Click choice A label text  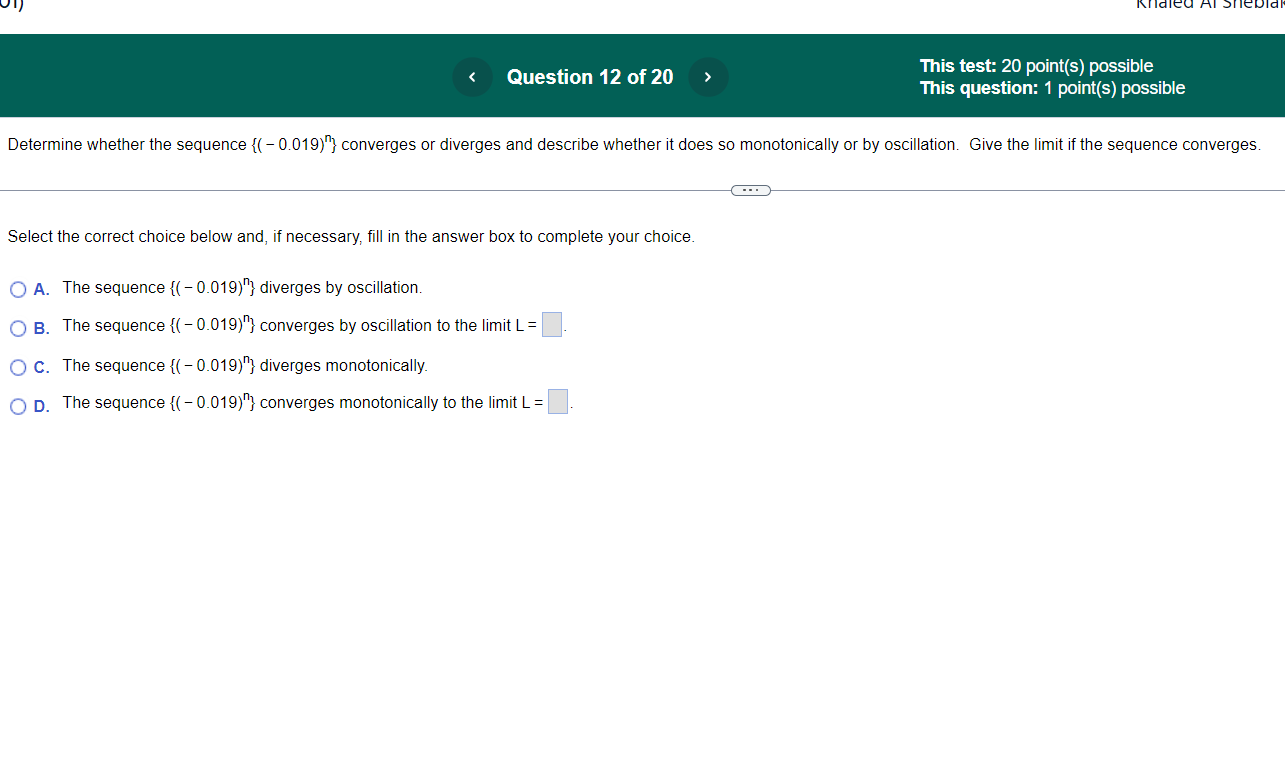point(242,287)
